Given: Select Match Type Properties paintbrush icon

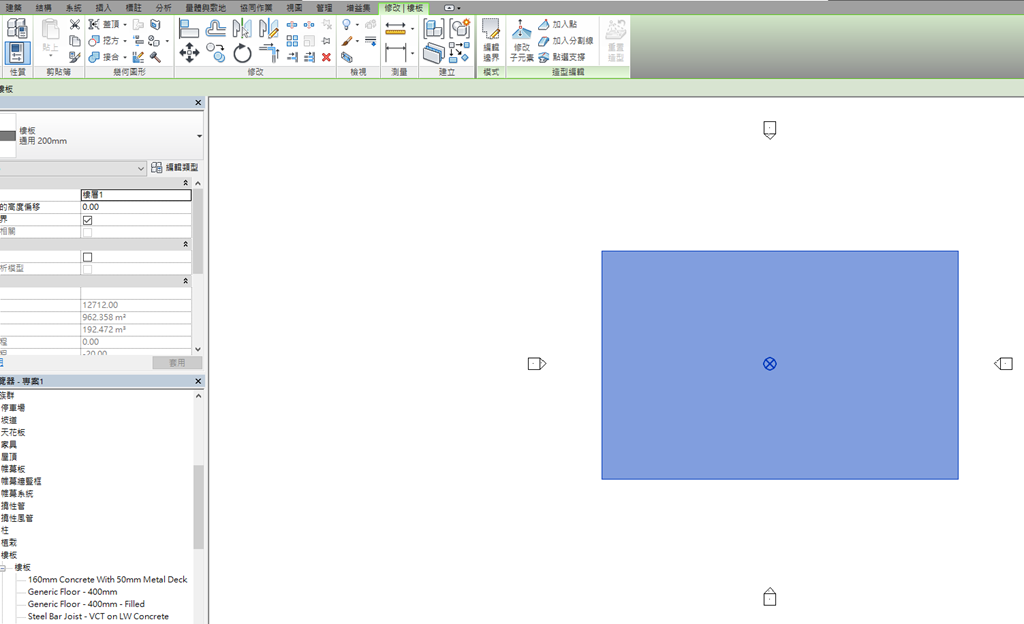Looking at the screenshot, I should (x=74, y=57).
